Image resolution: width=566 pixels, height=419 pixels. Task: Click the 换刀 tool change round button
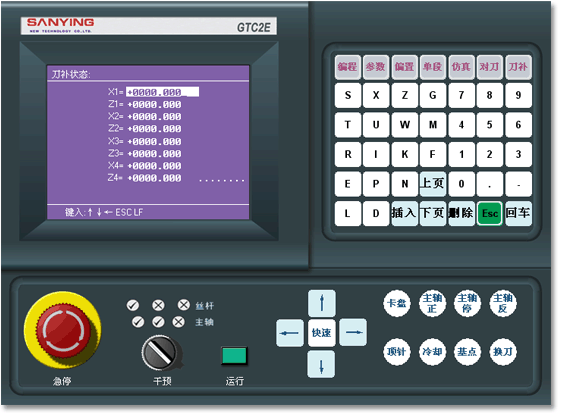[503, 352]
